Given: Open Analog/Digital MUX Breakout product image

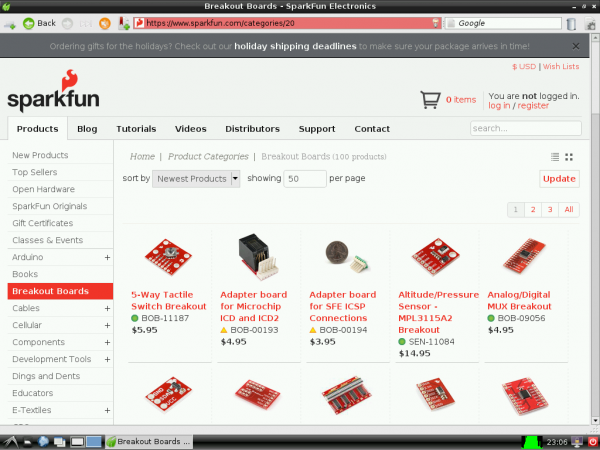Looking at the screenshot, I should tap(524, 255).
